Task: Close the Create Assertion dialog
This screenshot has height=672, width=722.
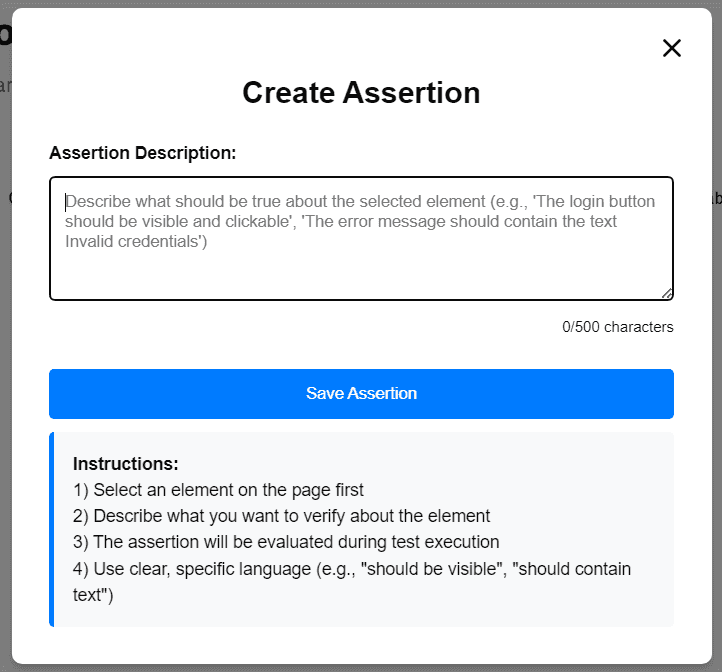Action: tap(672, 48)
